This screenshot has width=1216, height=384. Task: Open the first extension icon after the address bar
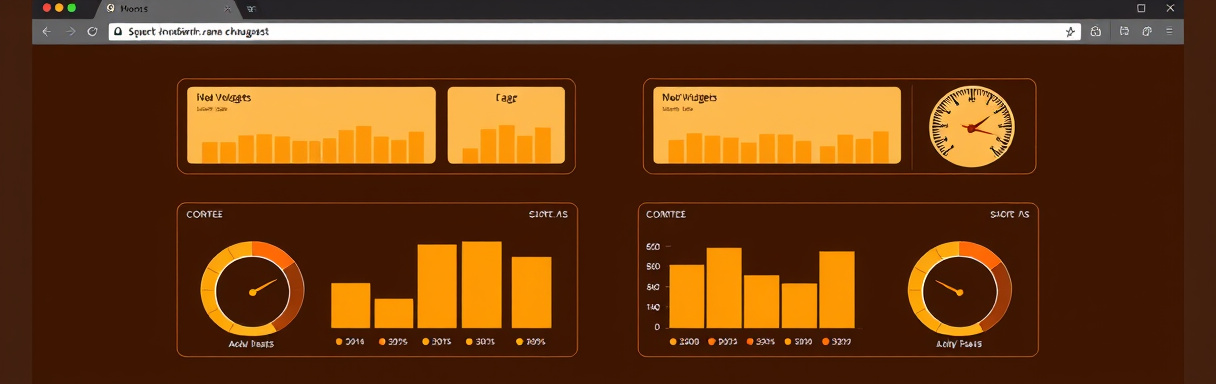coord(1096,32)
